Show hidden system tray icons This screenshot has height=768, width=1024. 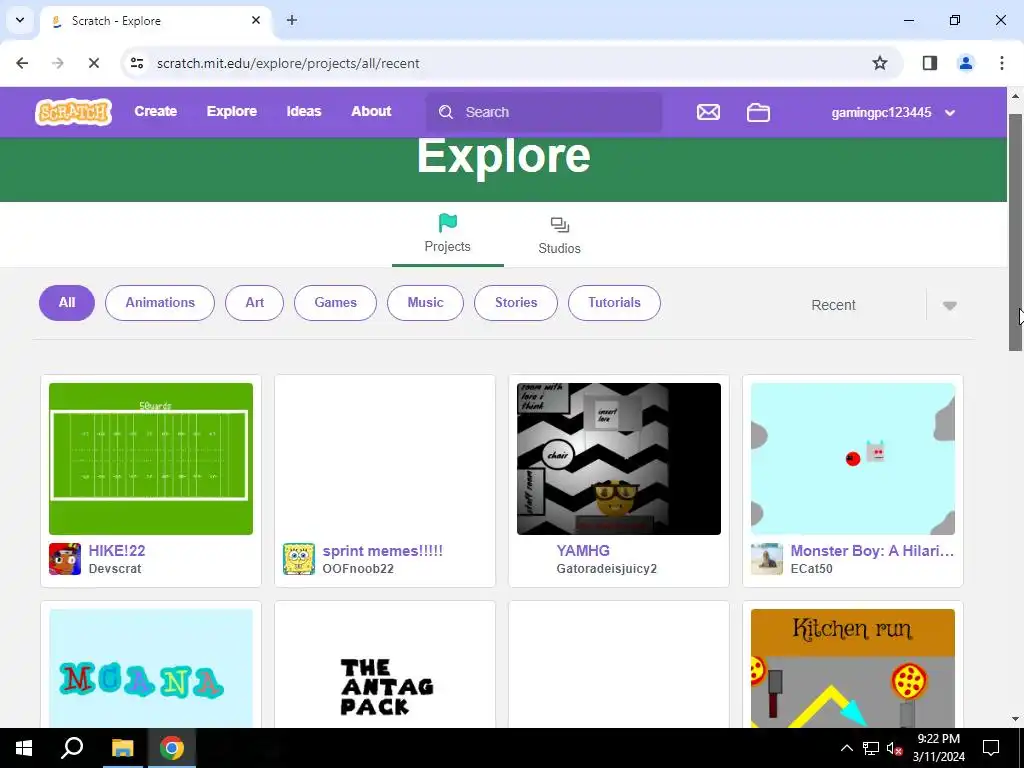[846, 748]
